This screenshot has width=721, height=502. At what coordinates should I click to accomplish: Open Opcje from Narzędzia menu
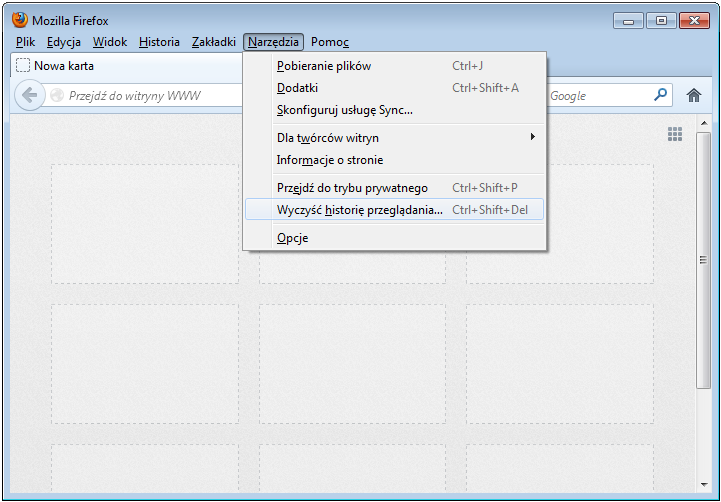pyautogui.click(x=395, y=238)
